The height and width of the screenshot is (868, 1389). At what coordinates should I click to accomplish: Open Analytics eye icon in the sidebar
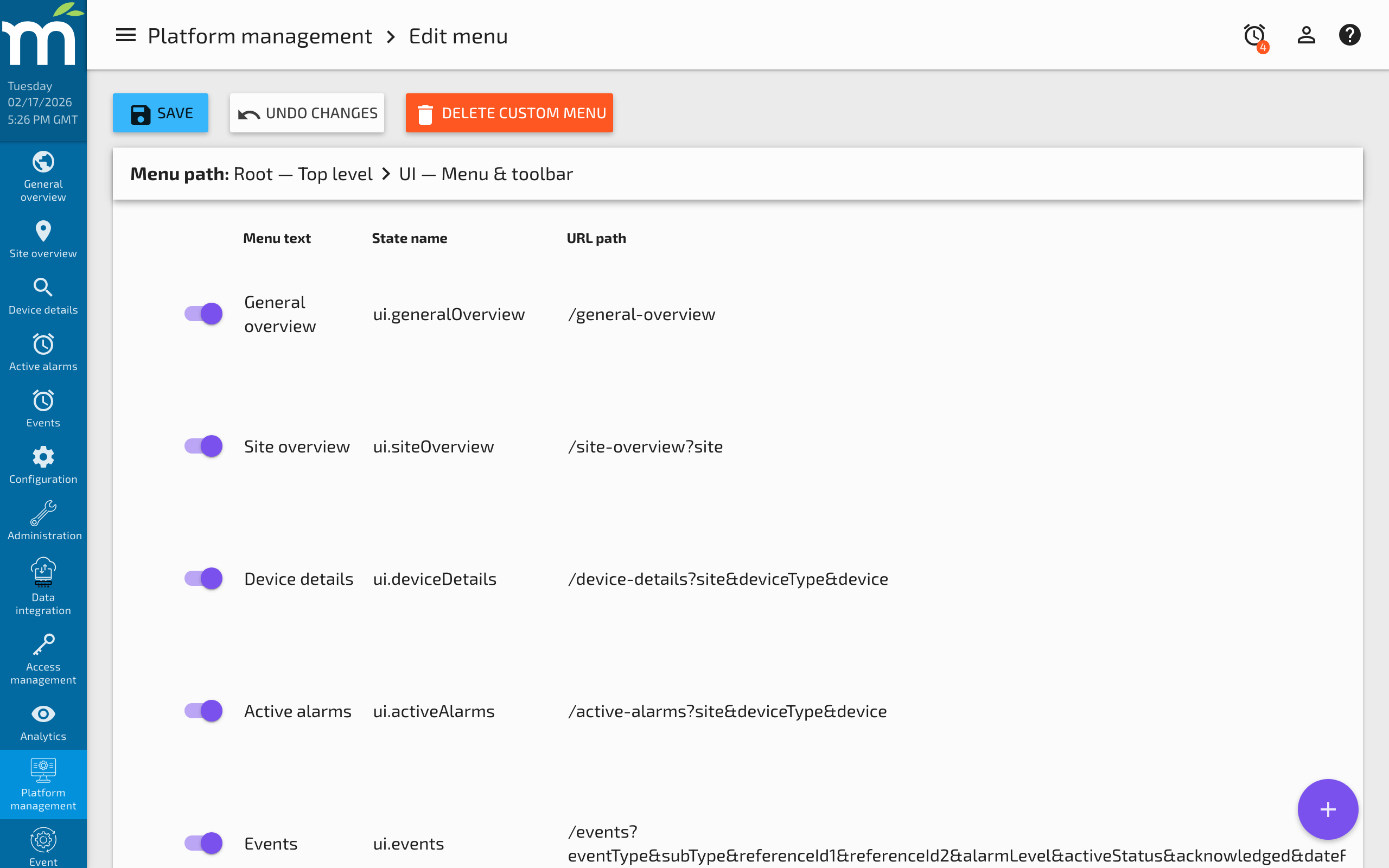coord(43,723)
